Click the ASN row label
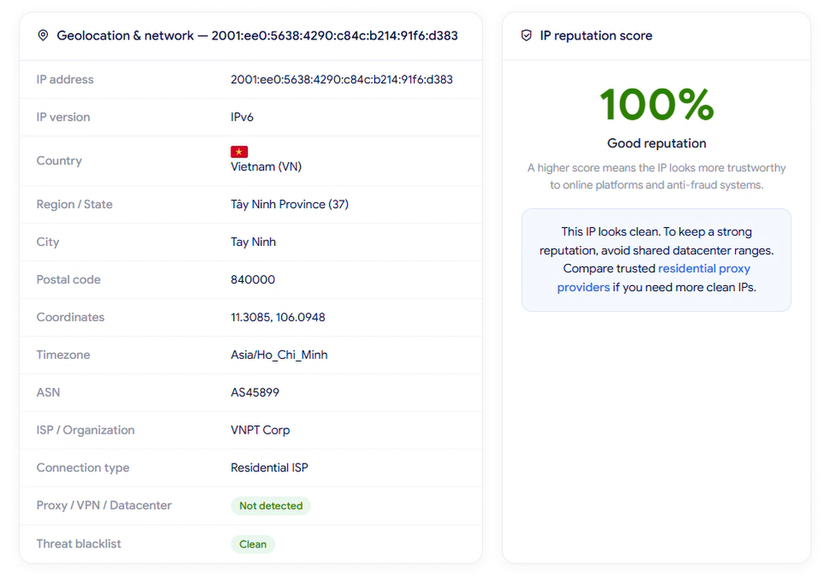This screenshot has width=830, height=580. coord(48,392)
